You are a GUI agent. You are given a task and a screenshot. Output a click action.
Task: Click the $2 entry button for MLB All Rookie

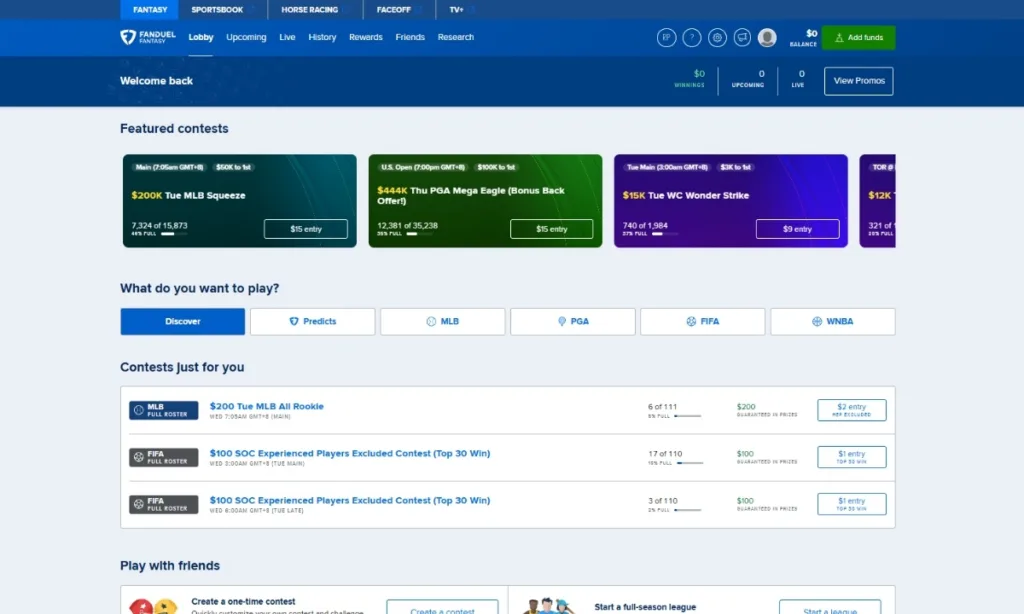[x=852, y=410]
